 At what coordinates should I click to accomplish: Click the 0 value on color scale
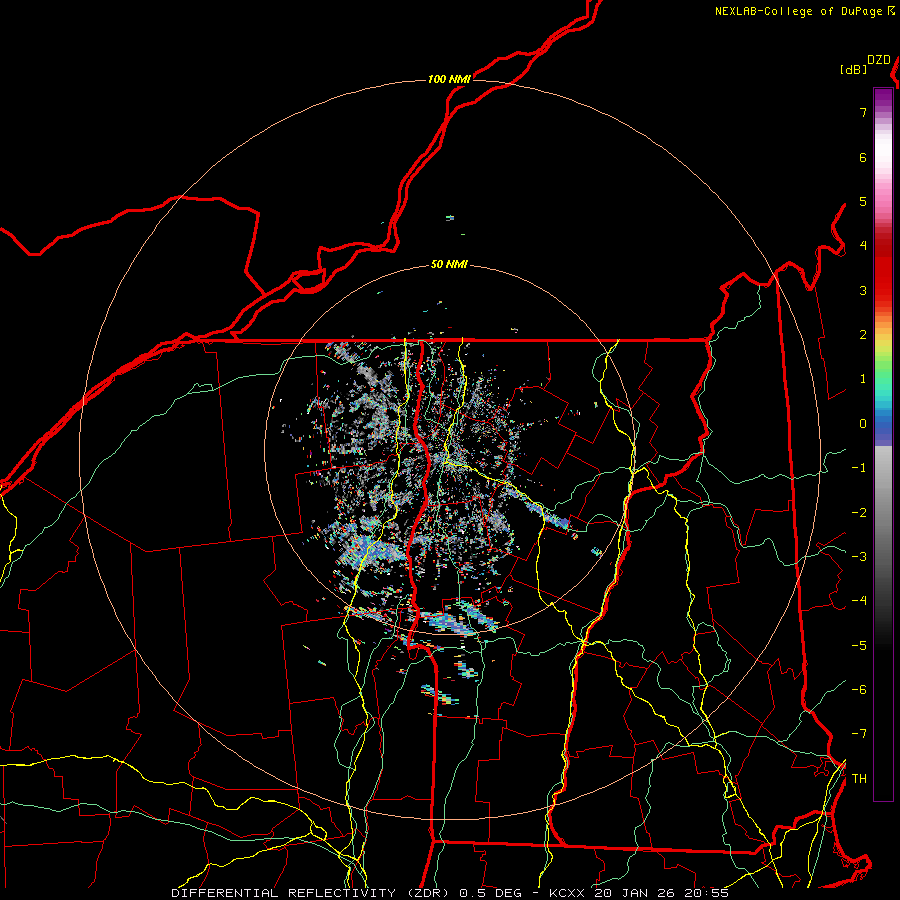(x=863, y=424)
